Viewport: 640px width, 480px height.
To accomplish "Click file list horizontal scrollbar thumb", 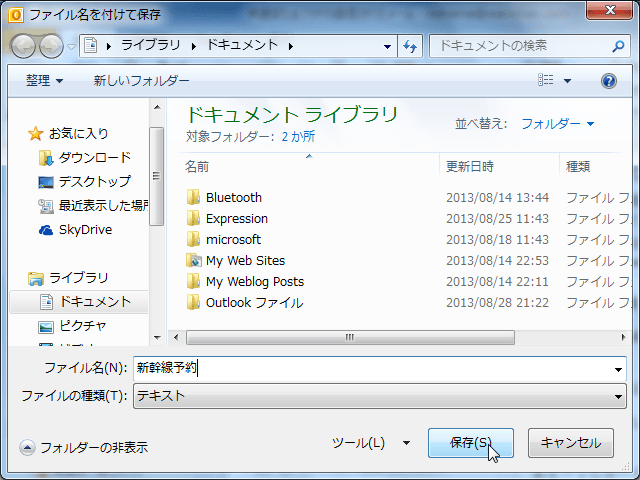I will [x=350, y=338].
